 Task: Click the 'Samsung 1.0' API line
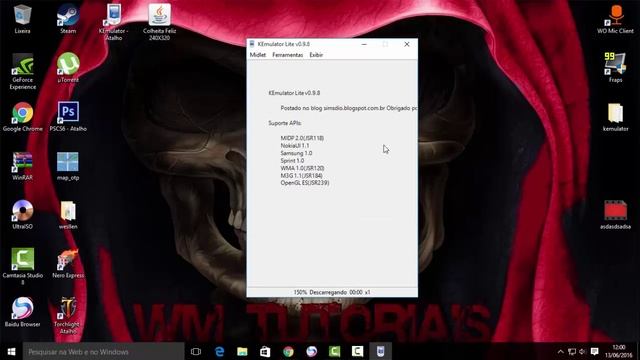296,153
